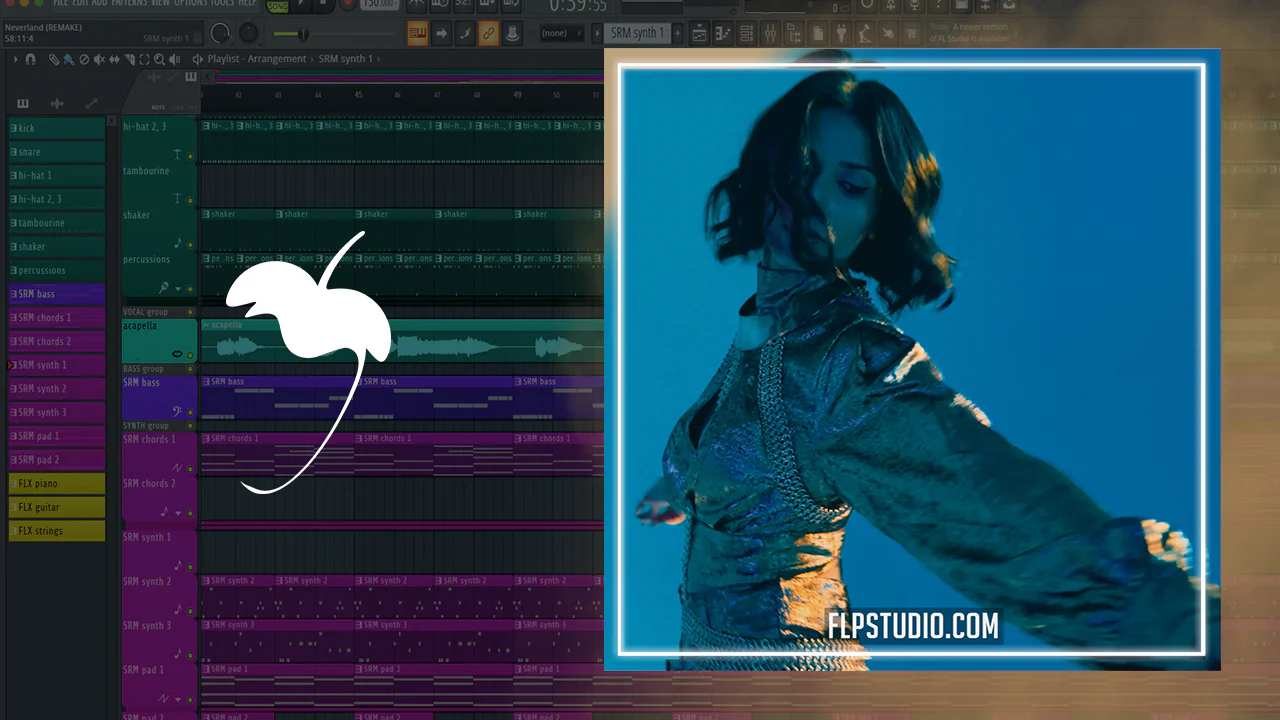The image size is (1280, 720).
Task: Open the shopping cart content library
Action: coord(911,33)
